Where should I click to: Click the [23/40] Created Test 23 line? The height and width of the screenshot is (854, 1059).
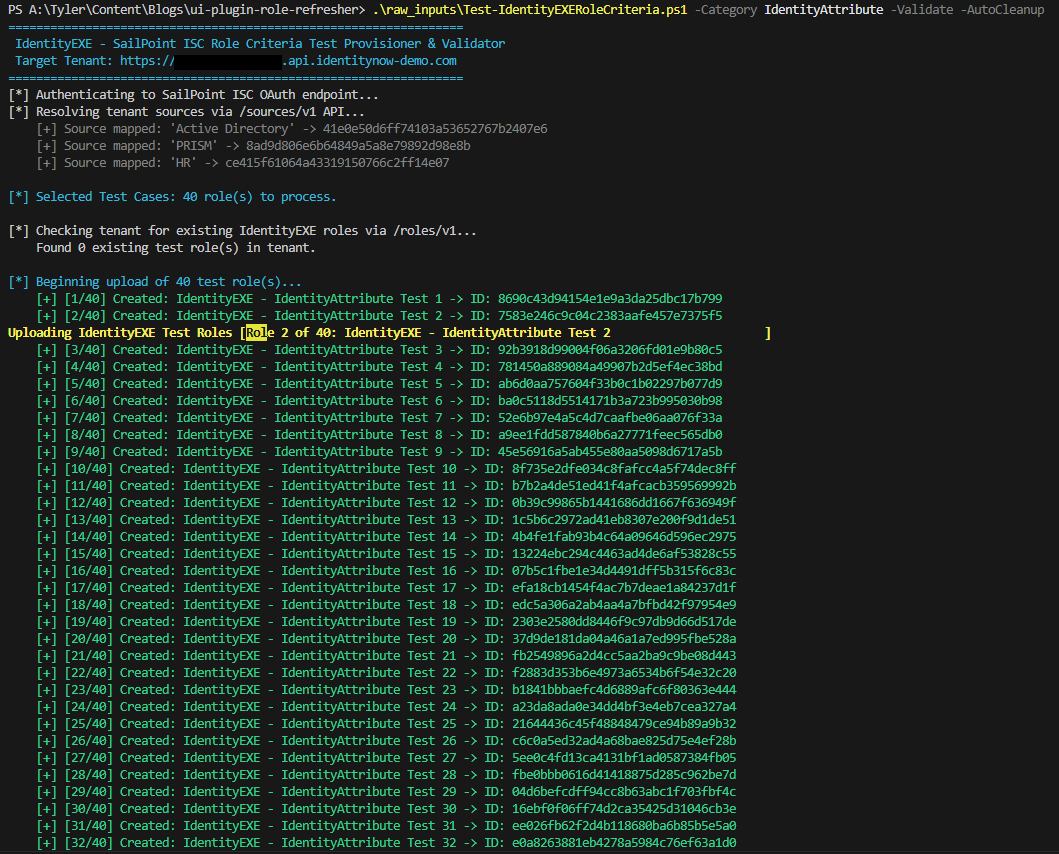386,690
